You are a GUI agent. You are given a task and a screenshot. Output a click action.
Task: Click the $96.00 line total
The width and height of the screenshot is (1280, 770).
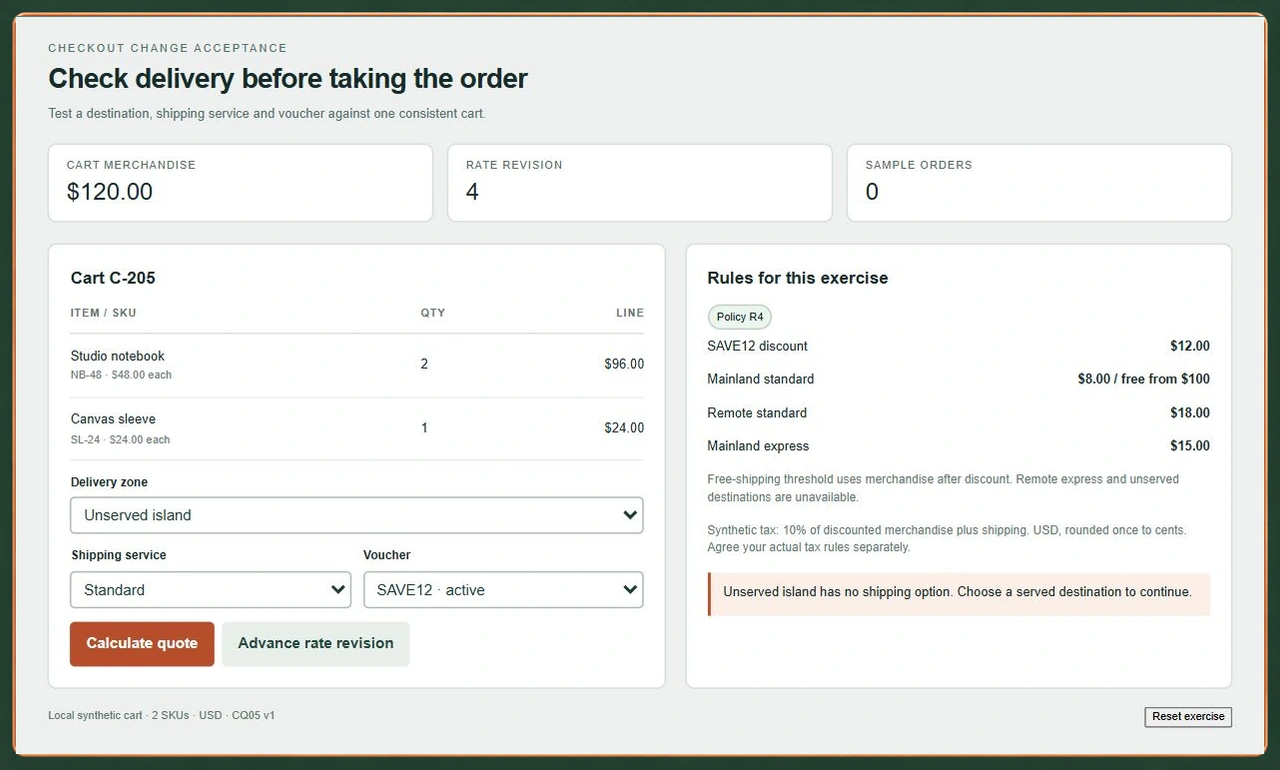point(624,364)
